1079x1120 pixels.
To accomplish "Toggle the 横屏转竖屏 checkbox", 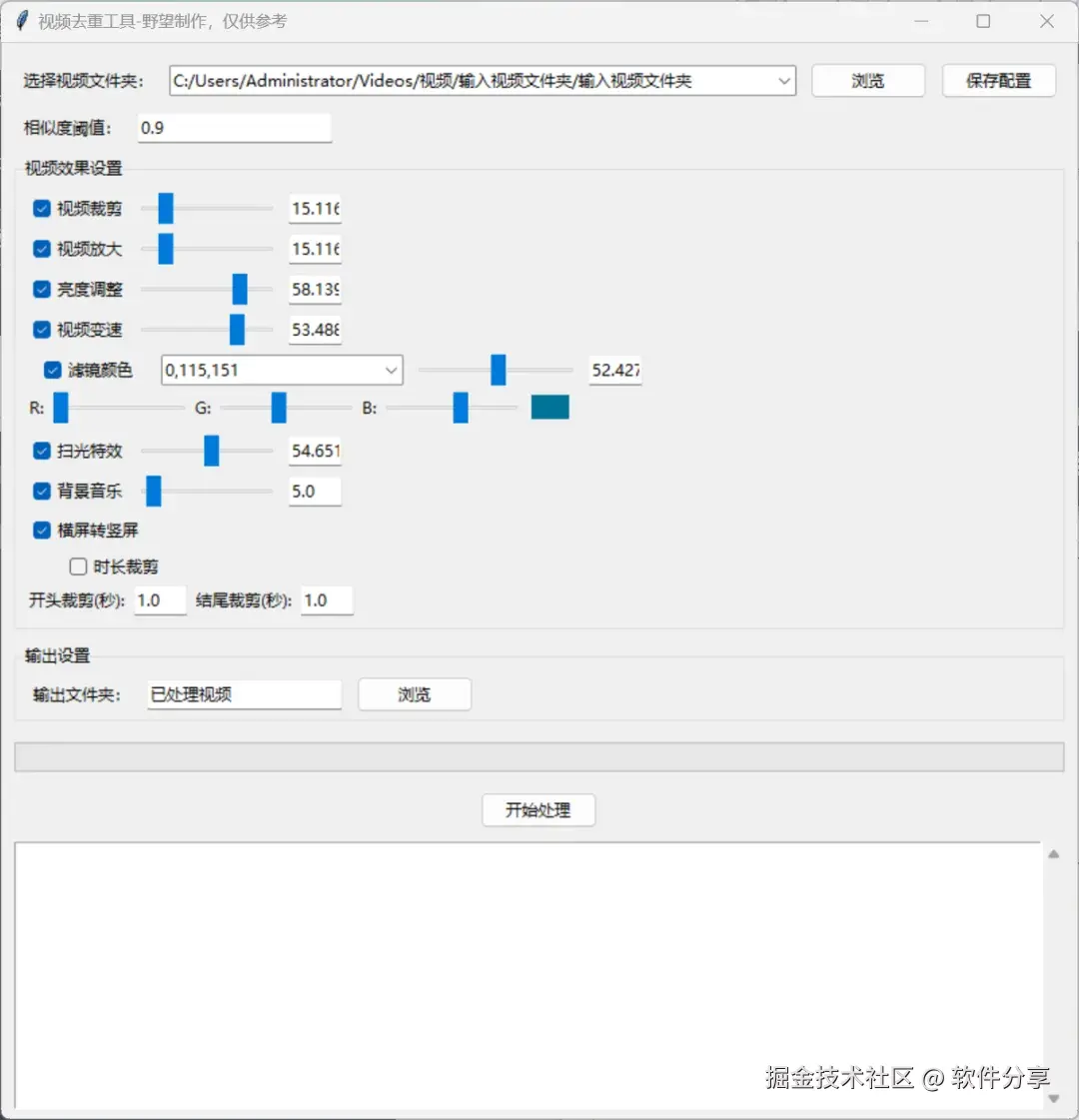I will [x=41, y=531].
